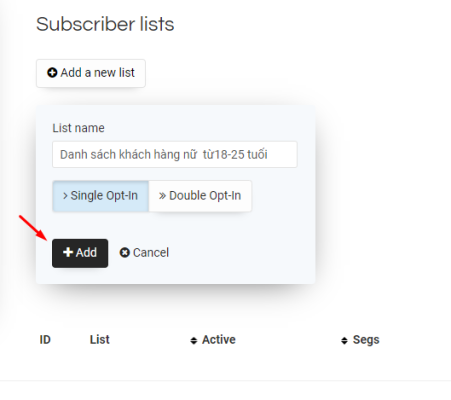Click the List column header

point(100,340)
